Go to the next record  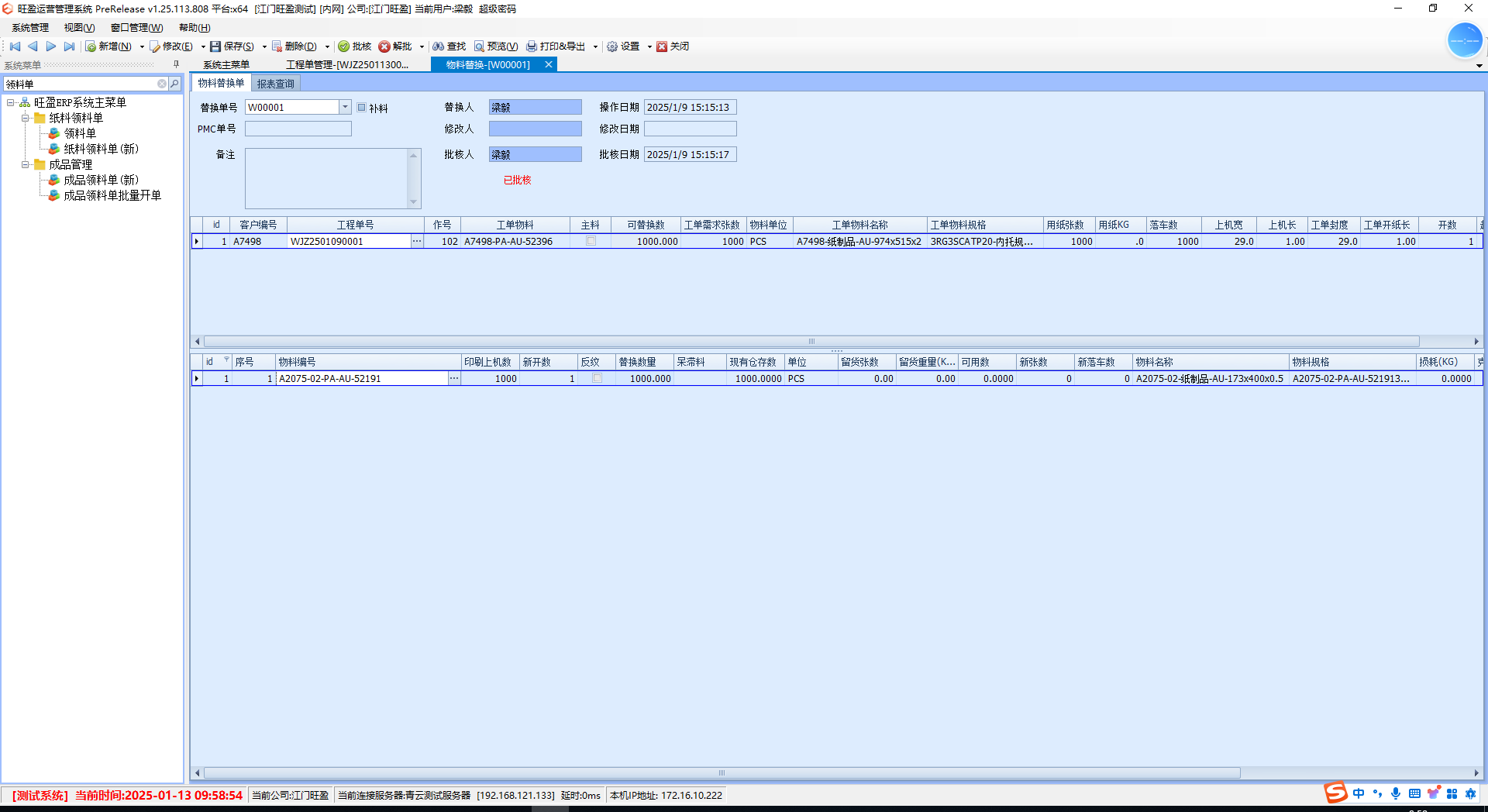(x=51, y=46)
